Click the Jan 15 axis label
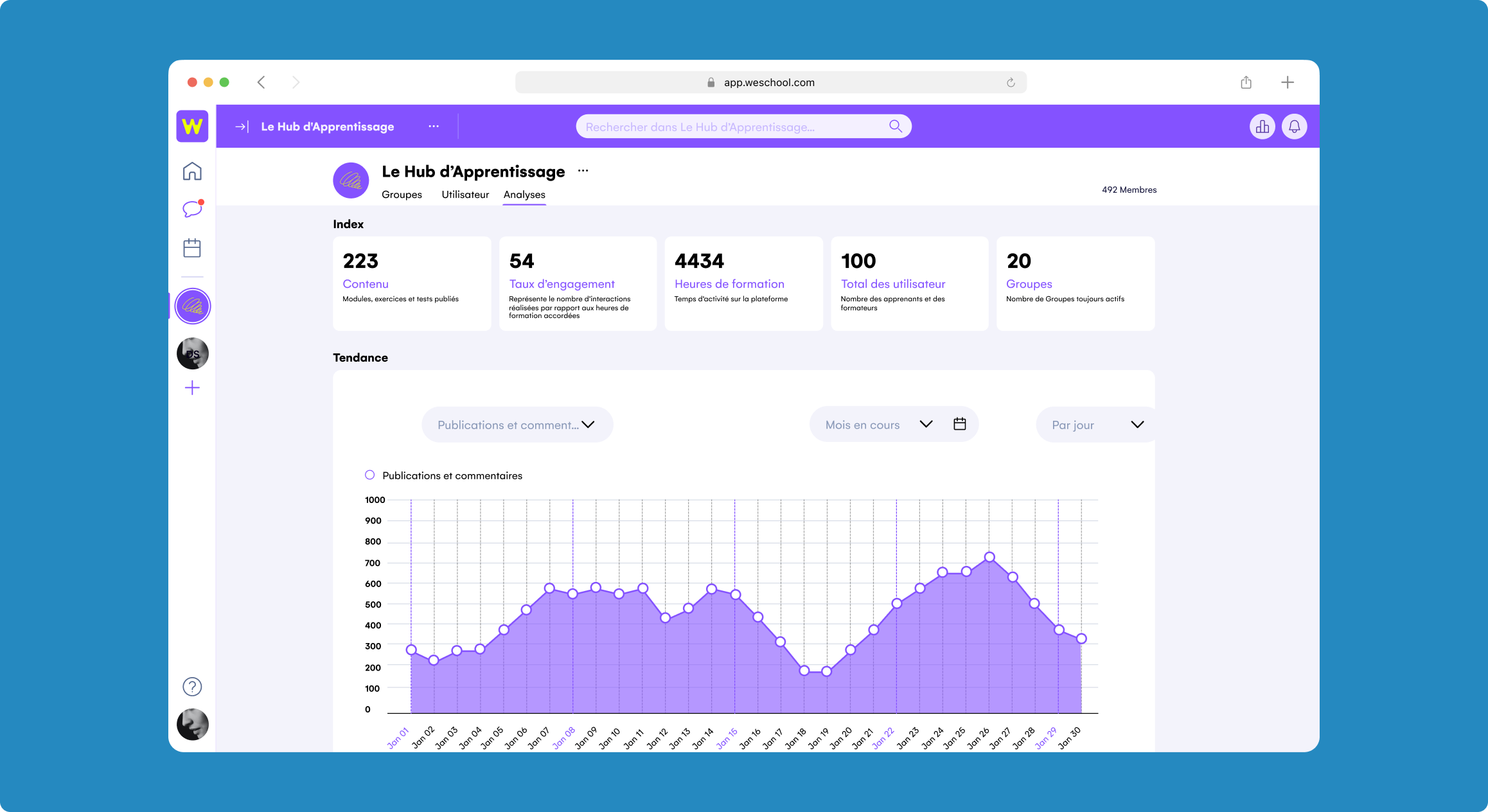This screenshot has height=812, width=1488. pos(727,738)
